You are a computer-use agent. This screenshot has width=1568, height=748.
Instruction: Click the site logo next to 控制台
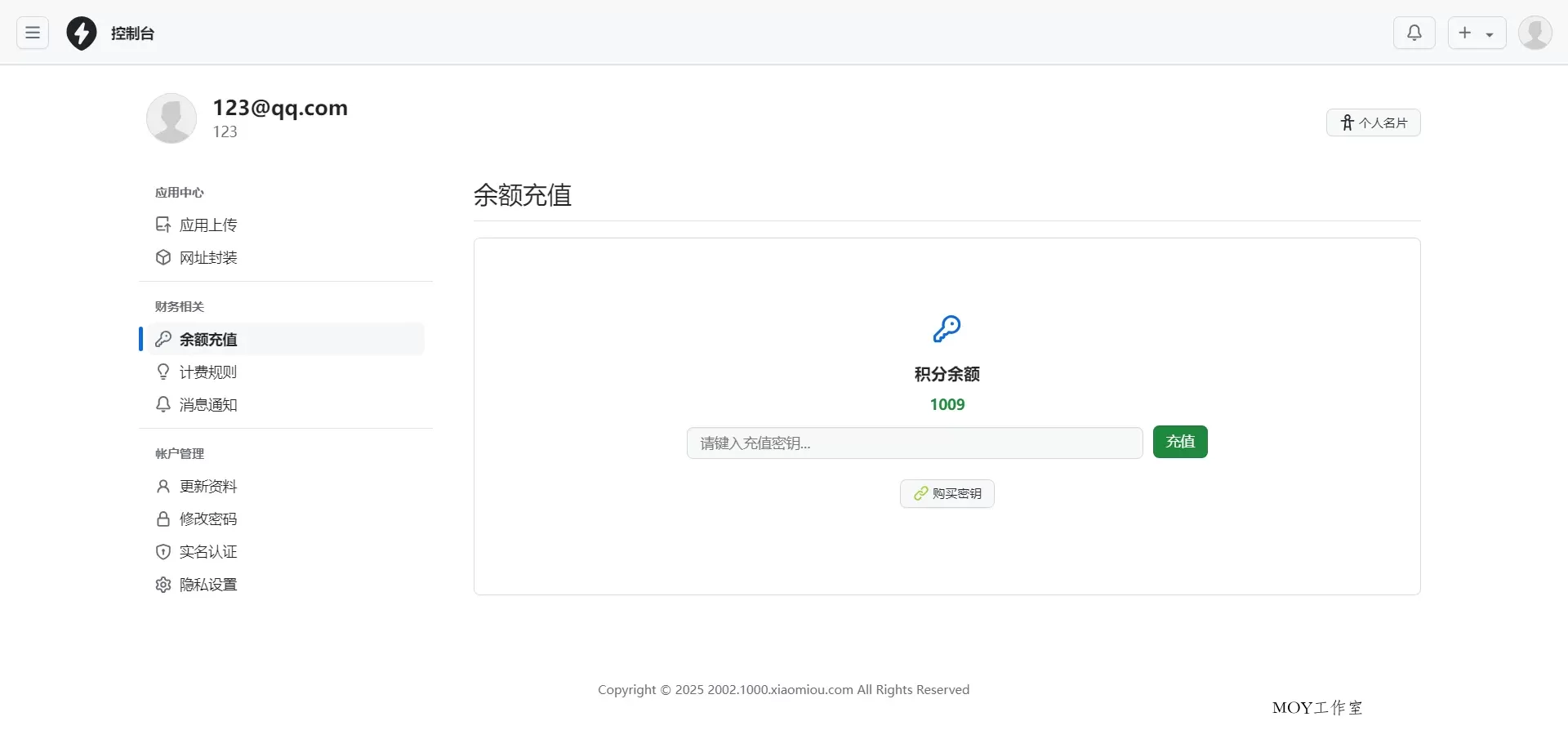coord(81,33)
